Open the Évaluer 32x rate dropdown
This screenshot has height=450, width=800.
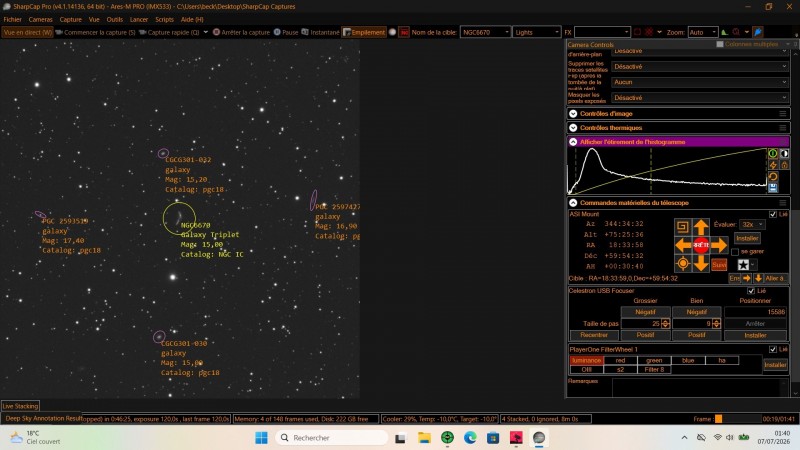753,224
